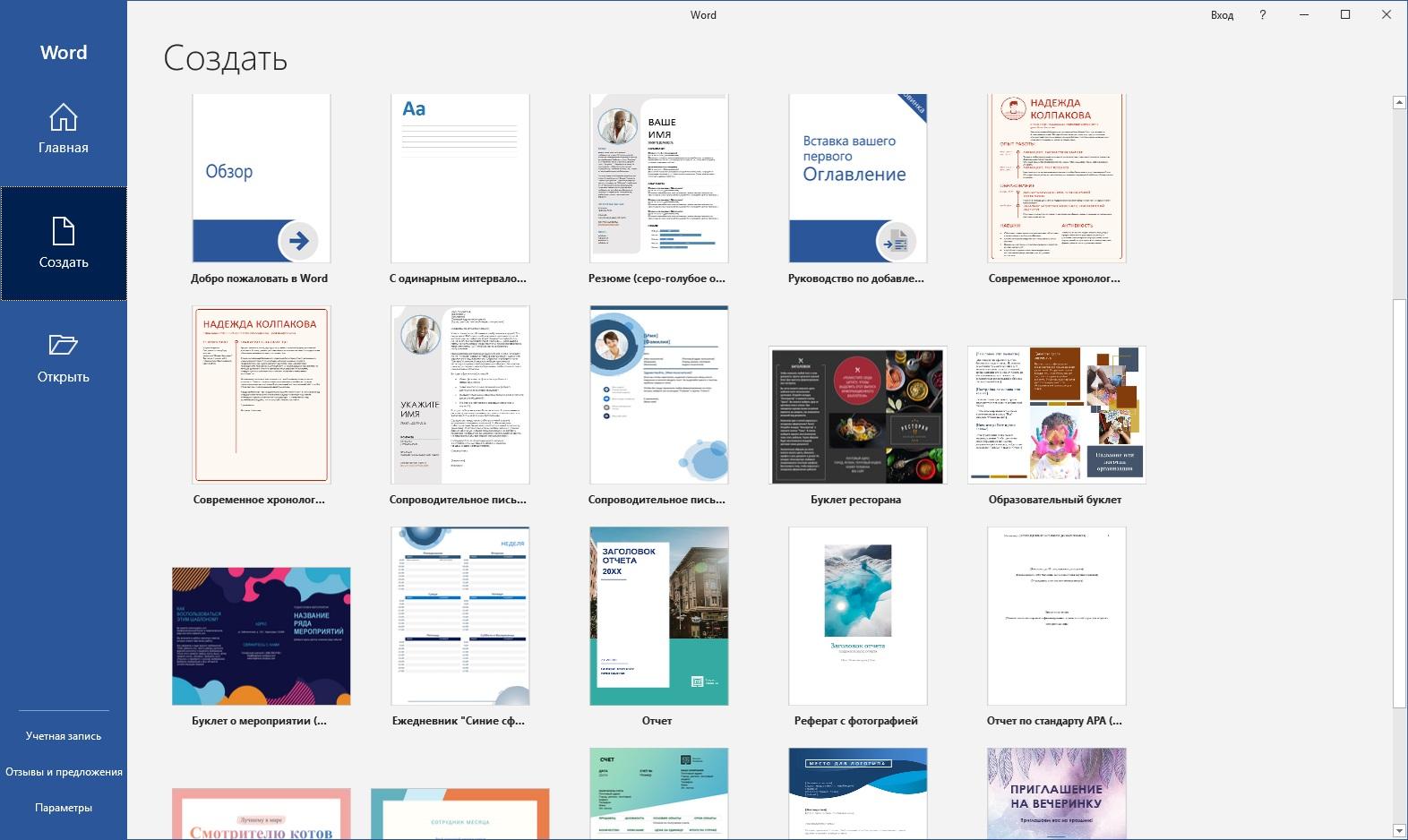
Task: Open grey Сопроводительное письмо with doctor photo
Action: tap(460, 395)
